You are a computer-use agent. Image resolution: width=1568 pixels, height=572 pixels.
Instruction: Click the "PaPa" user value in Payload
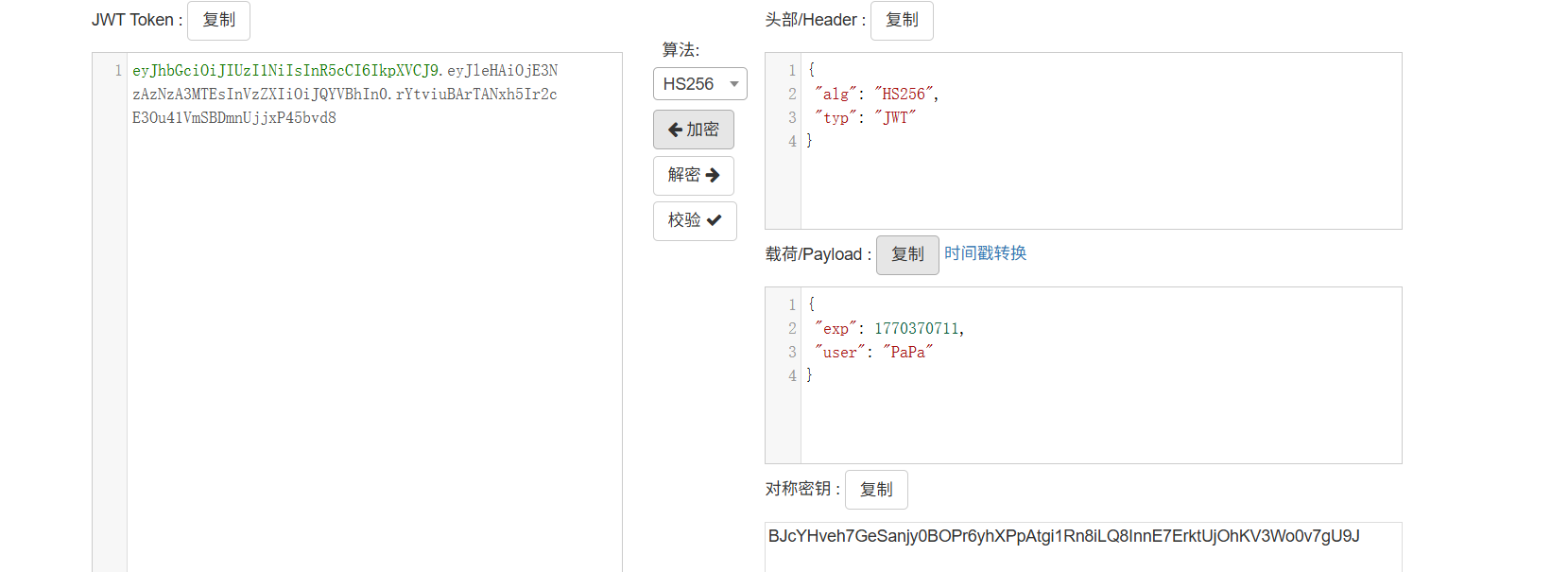tap(907, 352)
